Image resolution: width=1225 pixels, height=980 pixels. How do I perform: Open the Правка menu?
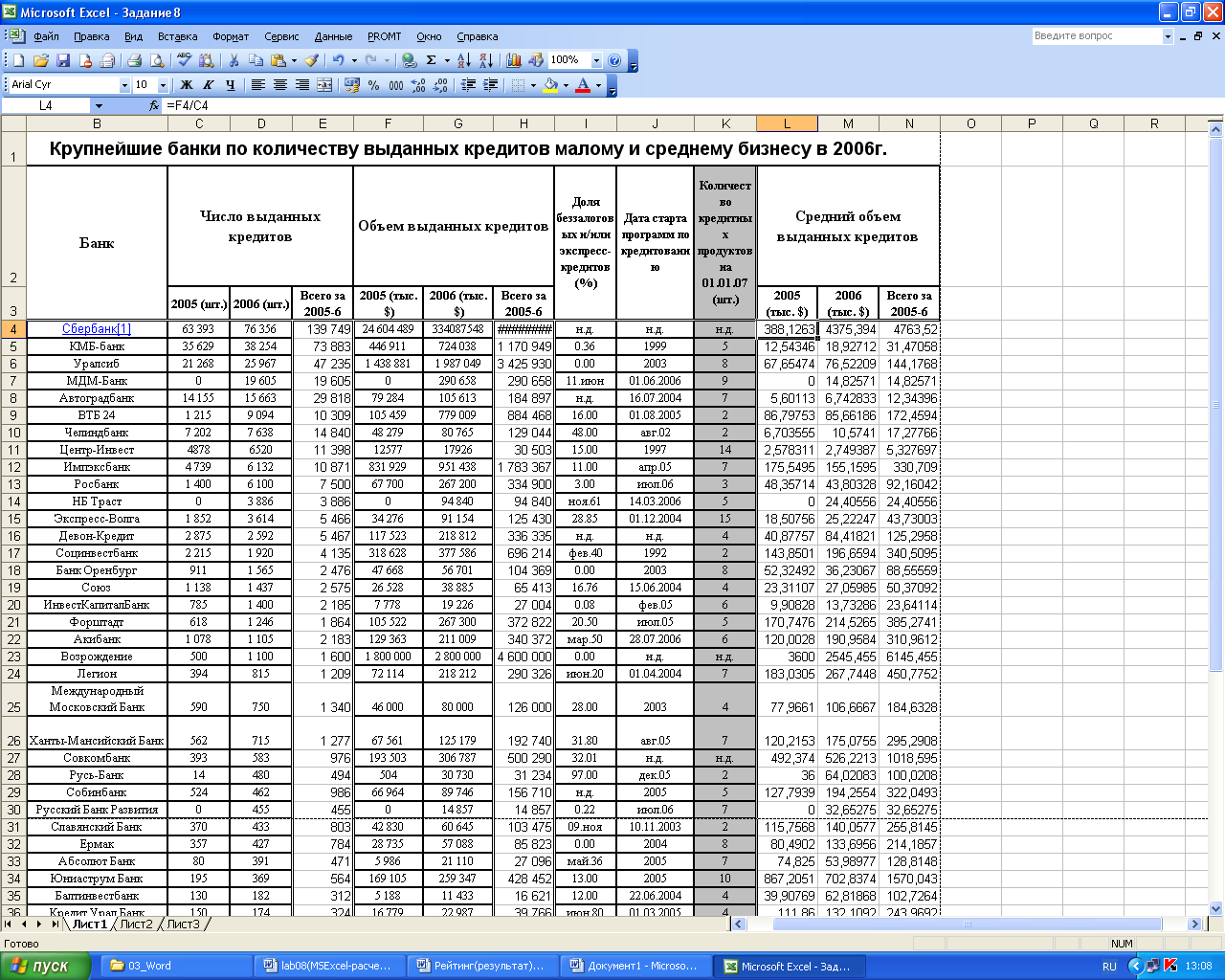point(92,36)
